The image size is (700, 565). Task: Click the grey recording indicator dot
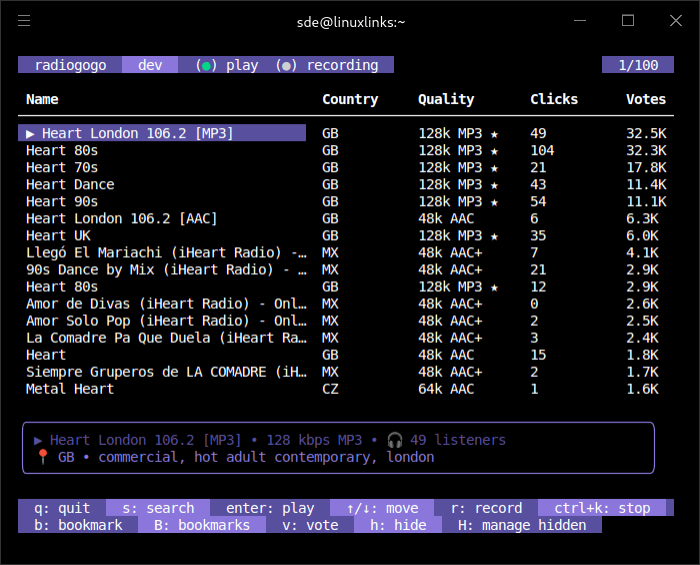pyautogui.click(x=286, y=66)
